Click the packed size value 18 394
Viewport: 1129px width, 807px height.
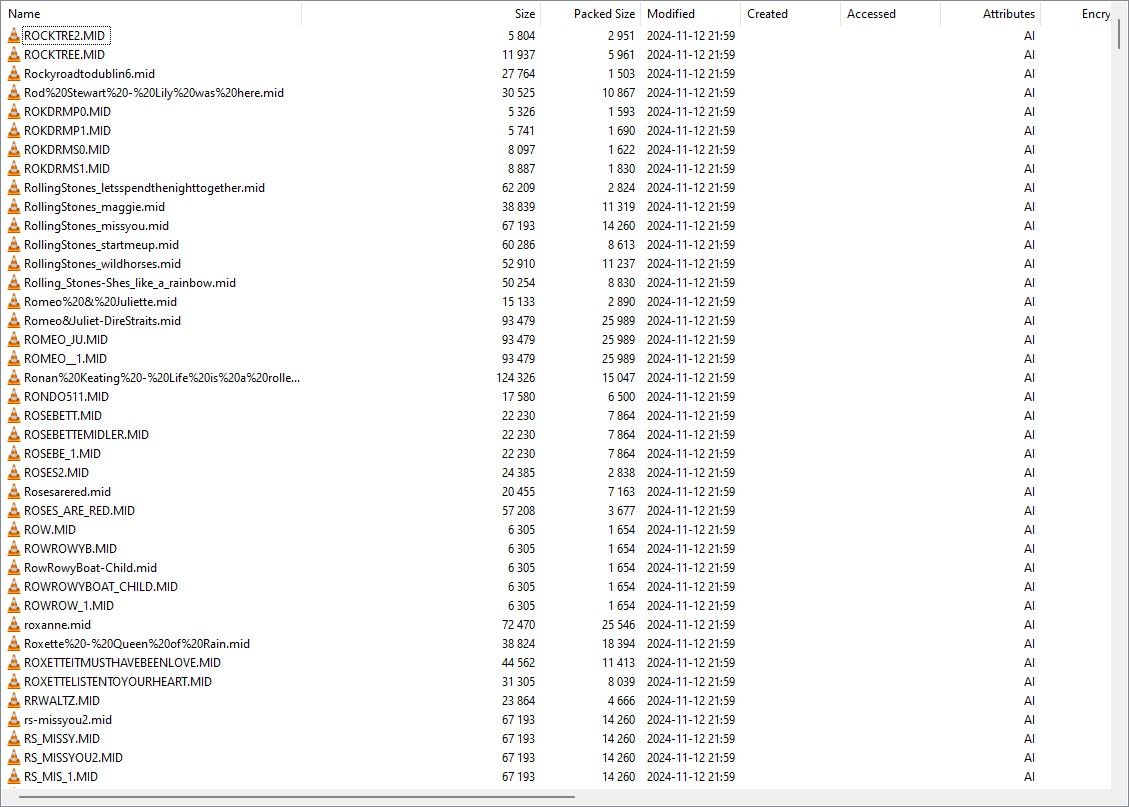pyautogui.click(x=619, y=644)
